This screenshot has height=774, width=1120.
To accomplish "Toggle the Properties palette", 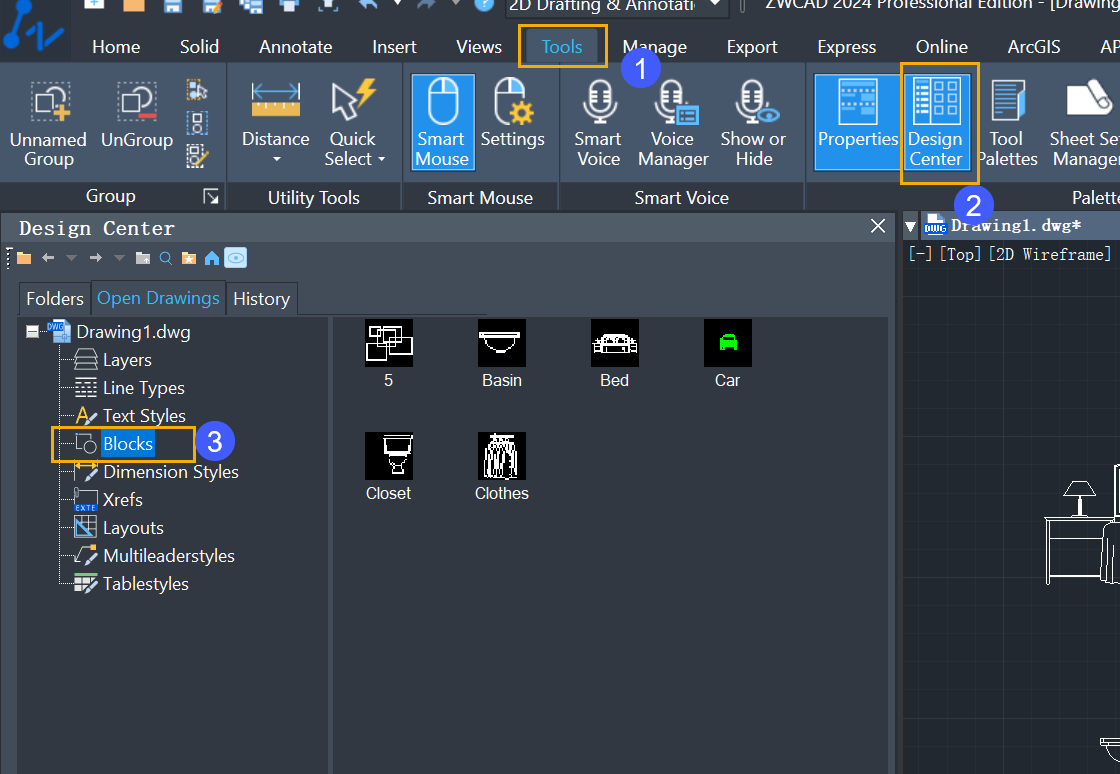I will 858,122.
